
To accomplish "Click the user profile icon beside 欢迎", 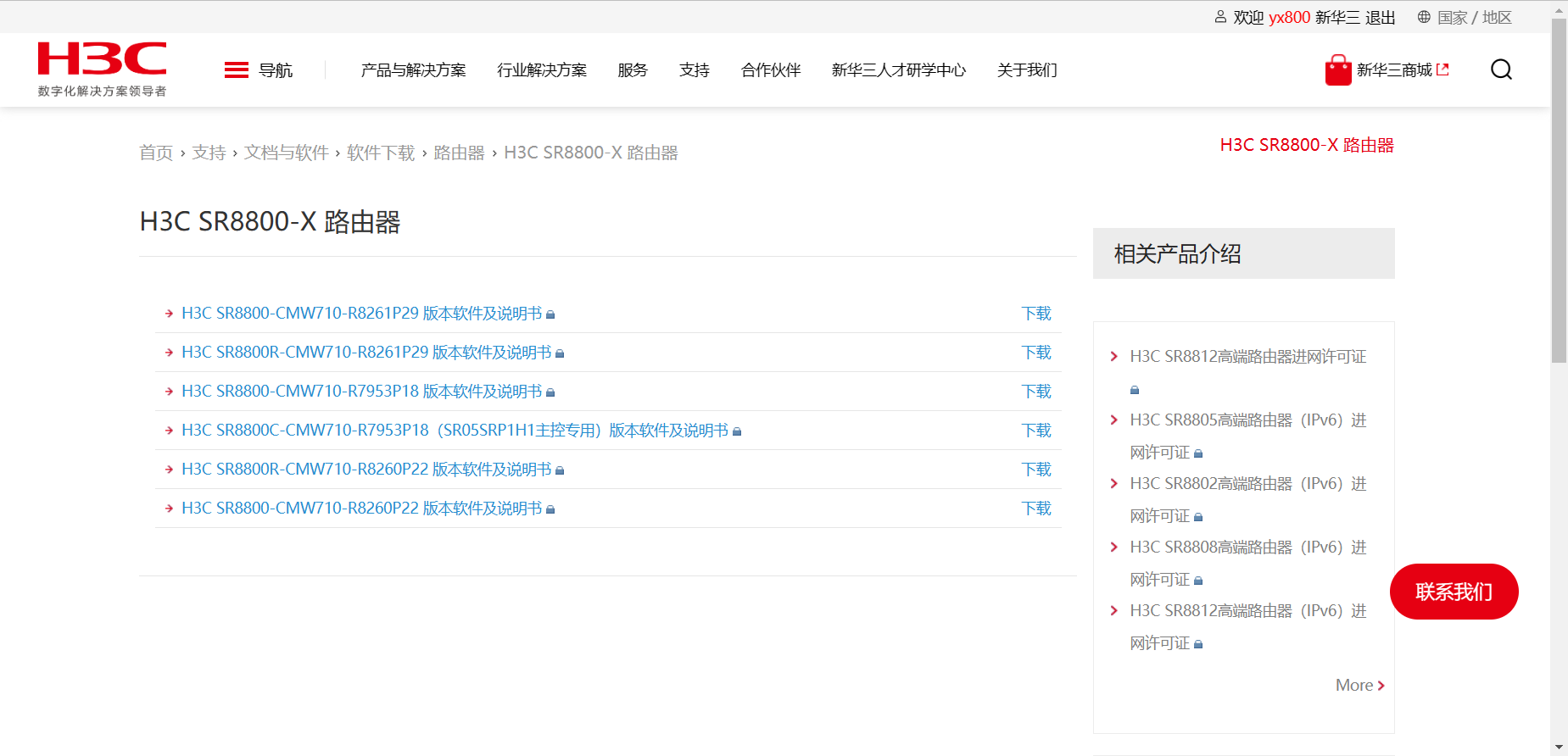I will (1220, 17).
